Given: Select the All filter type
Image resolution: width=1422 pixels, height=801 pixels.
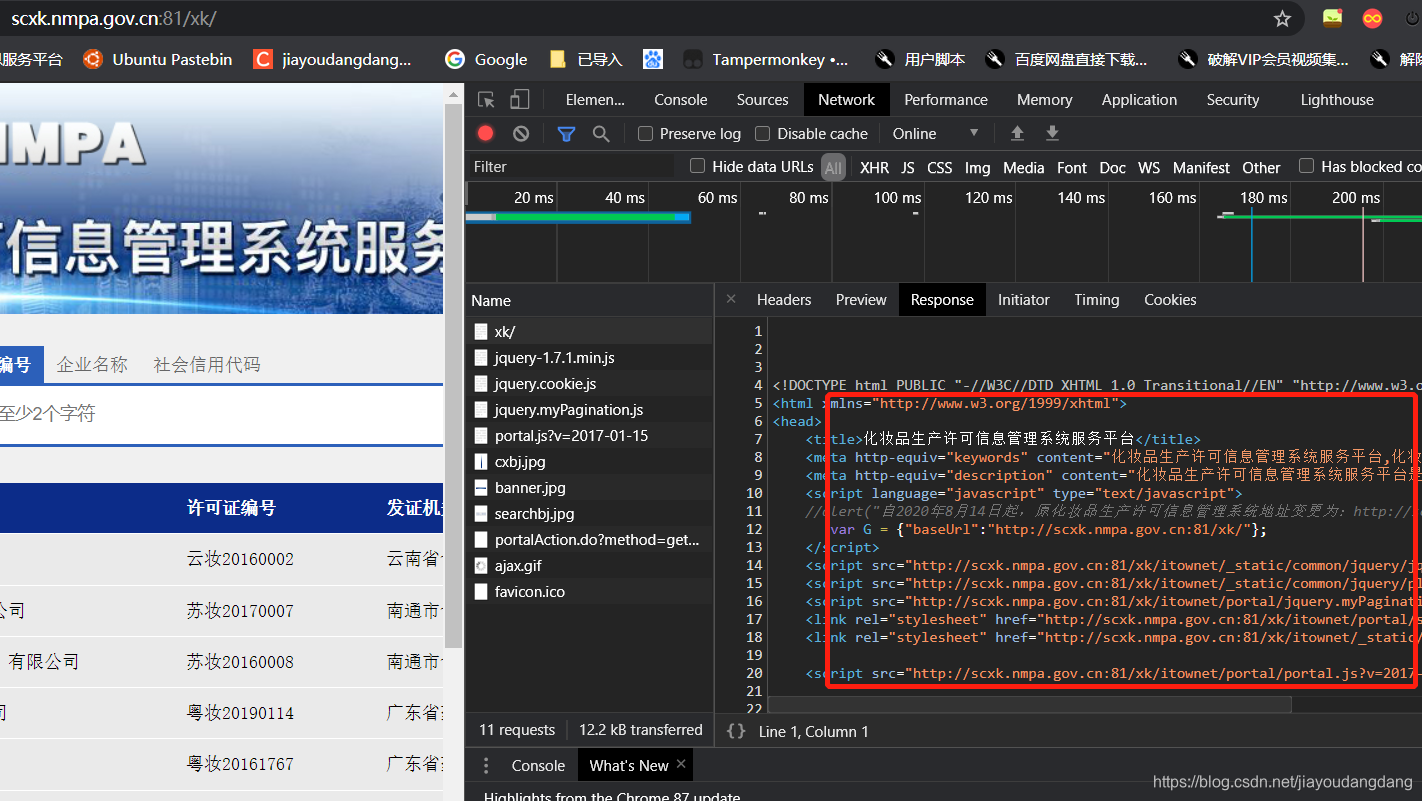Looking at the screenshot, I should [x=833, y=168].
